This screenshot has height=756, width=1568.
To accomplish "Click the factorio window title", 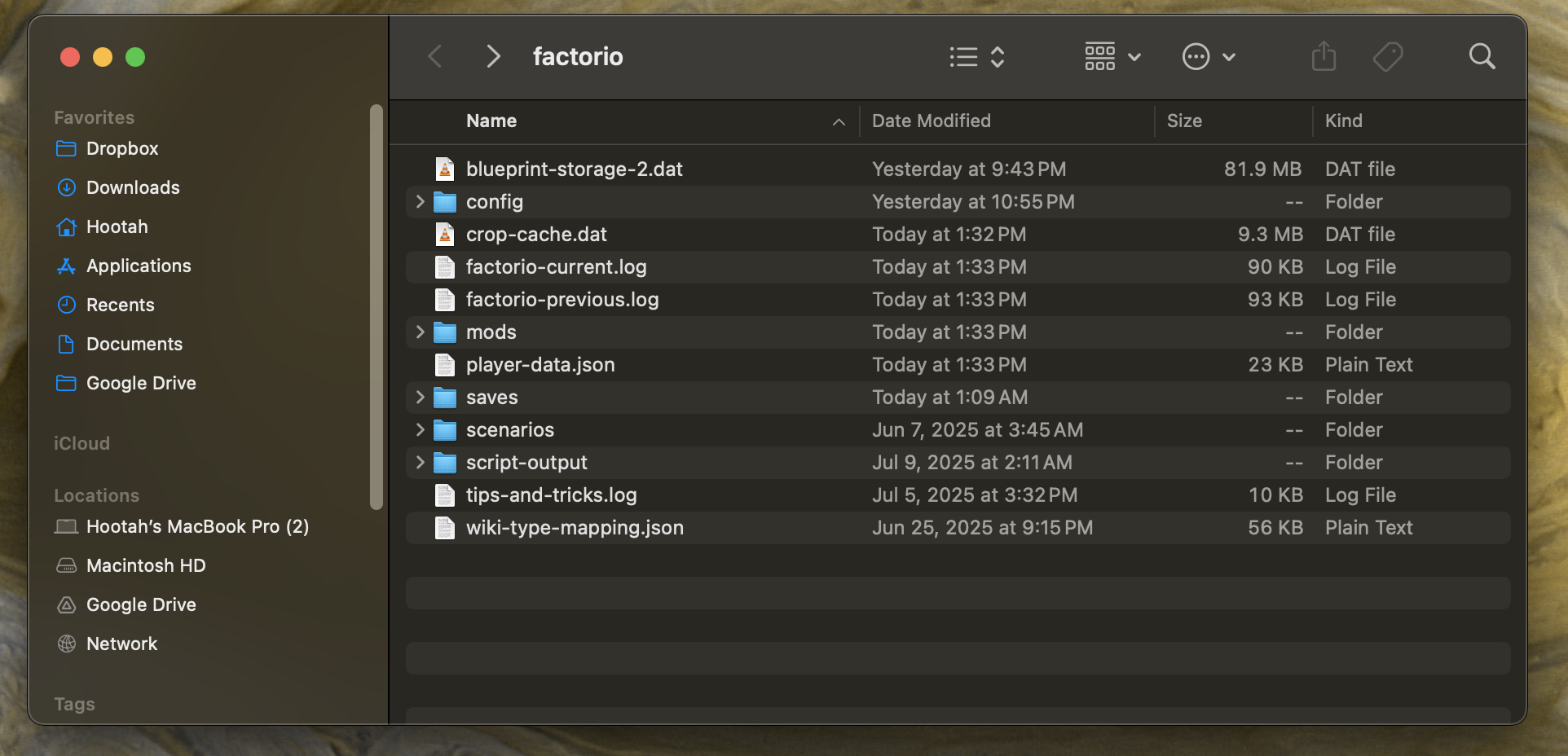I will point(578,56).
